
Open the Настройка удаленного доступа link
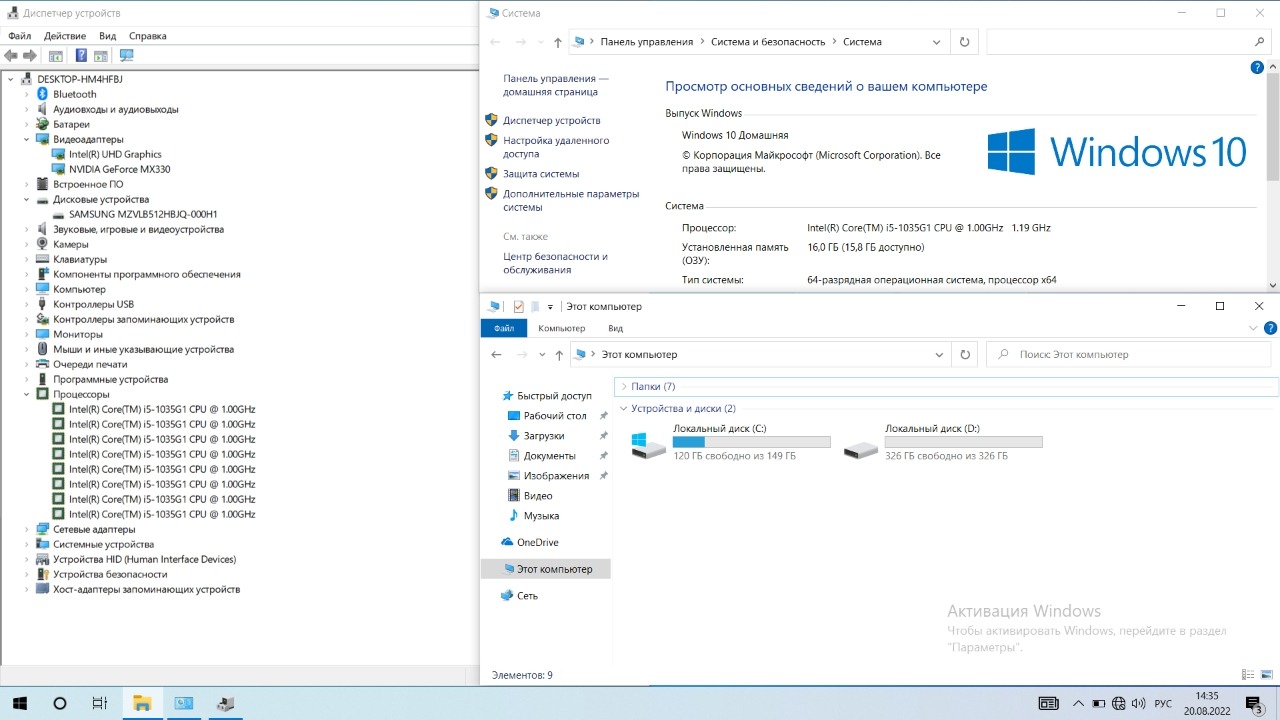[556, 148]
